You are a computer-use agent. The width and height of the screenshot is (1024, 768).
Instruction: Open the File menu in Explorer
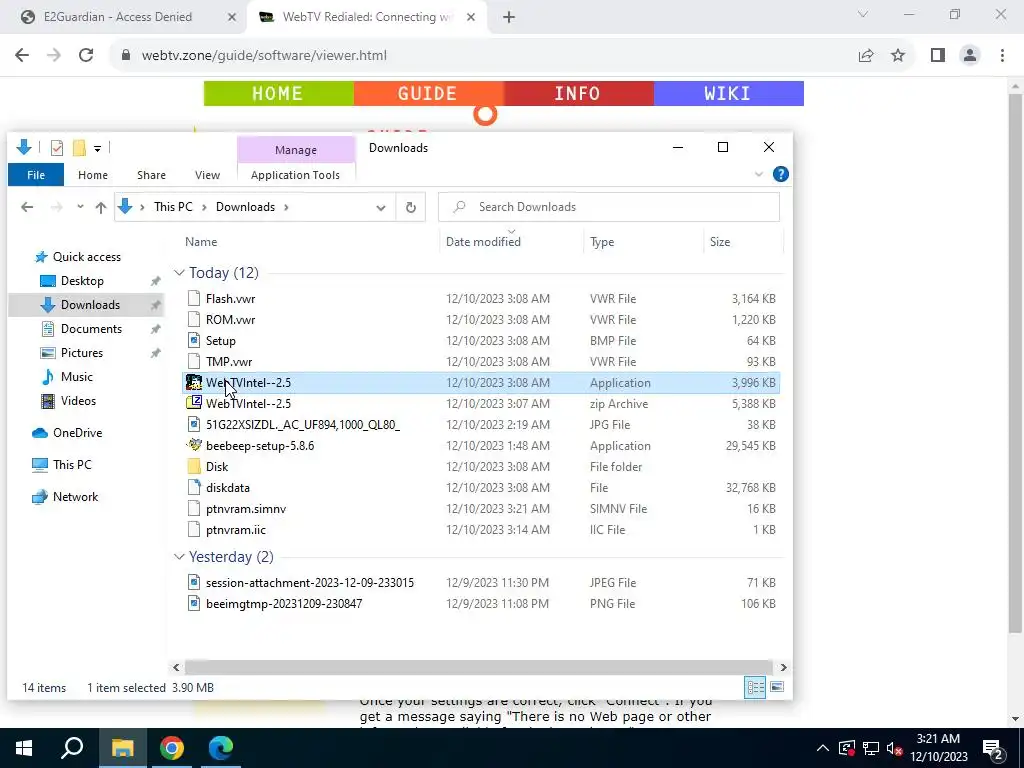pos(36,175)
